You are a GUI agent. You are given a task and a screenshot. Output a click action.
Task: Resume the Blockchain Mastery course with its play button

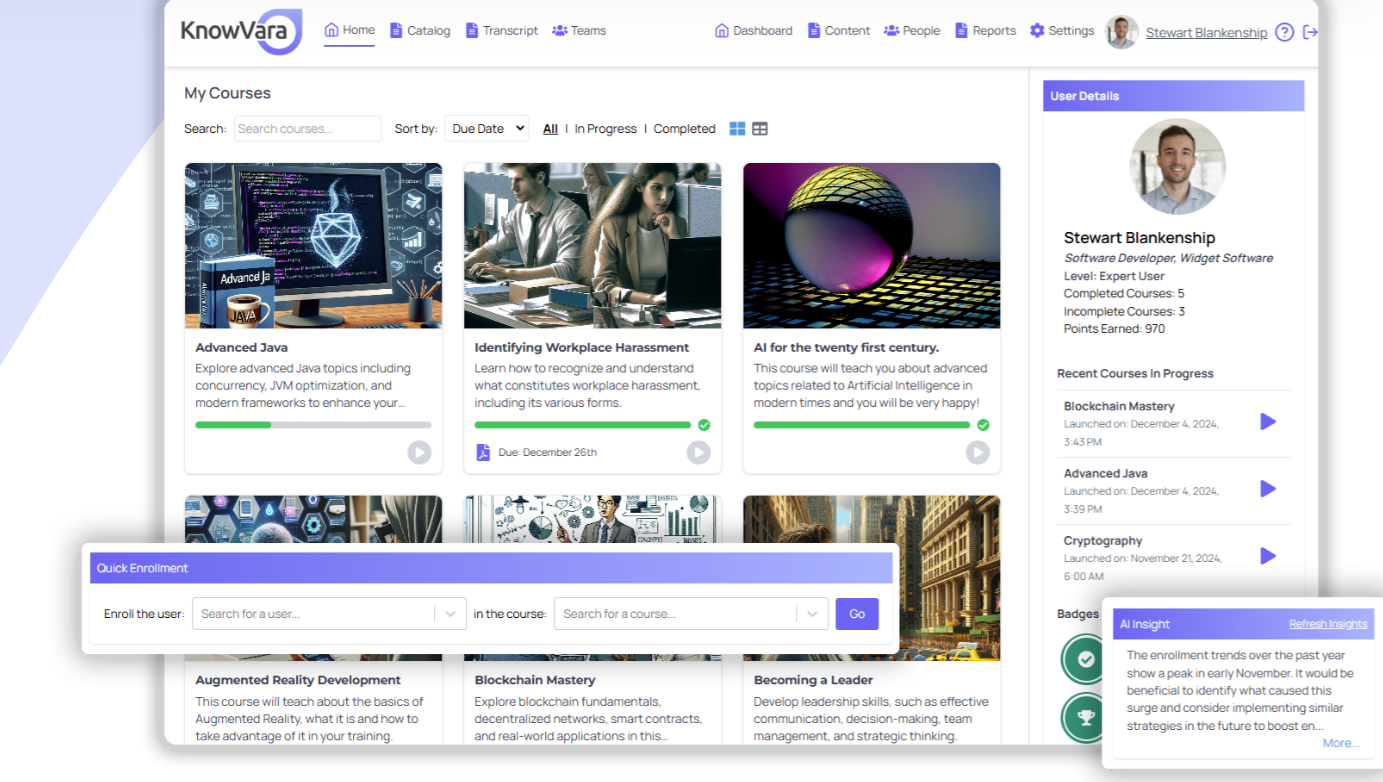tap(1269, 421)
